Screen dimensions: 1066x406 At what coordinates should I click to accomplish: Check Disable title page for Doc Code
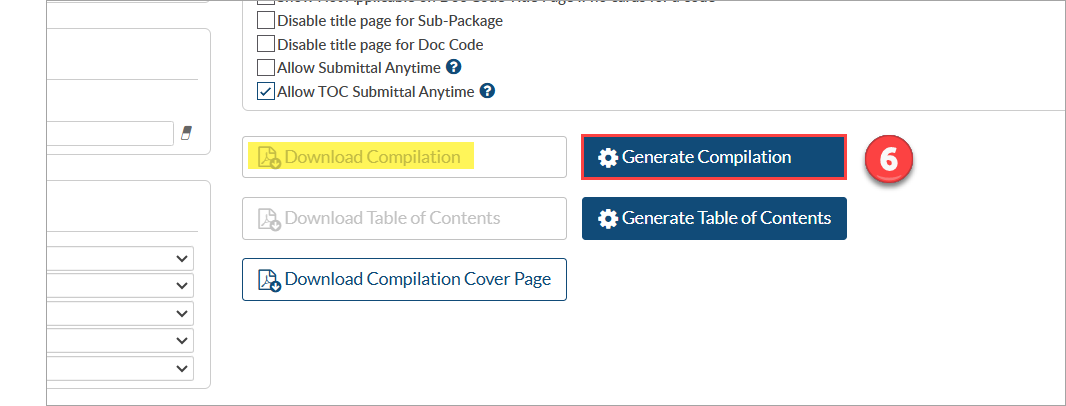[266, 44]
